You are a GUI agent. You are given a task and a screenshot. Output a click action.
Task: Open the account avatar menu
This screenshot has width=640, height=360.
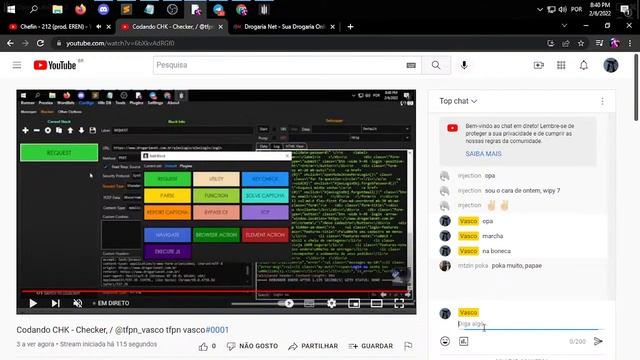611,65
